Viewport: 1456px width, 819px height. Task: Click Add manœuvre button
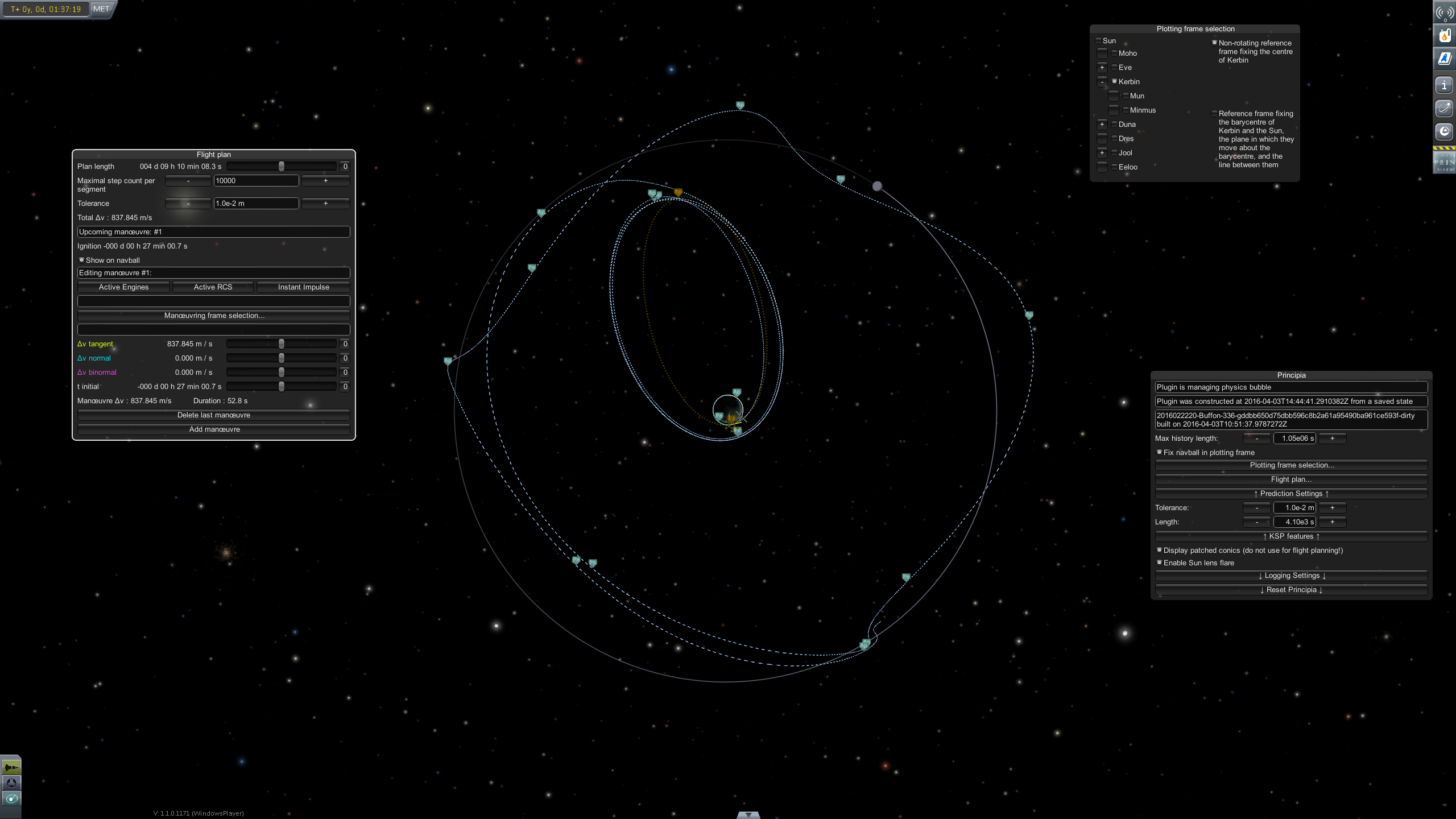click(214, 429)
